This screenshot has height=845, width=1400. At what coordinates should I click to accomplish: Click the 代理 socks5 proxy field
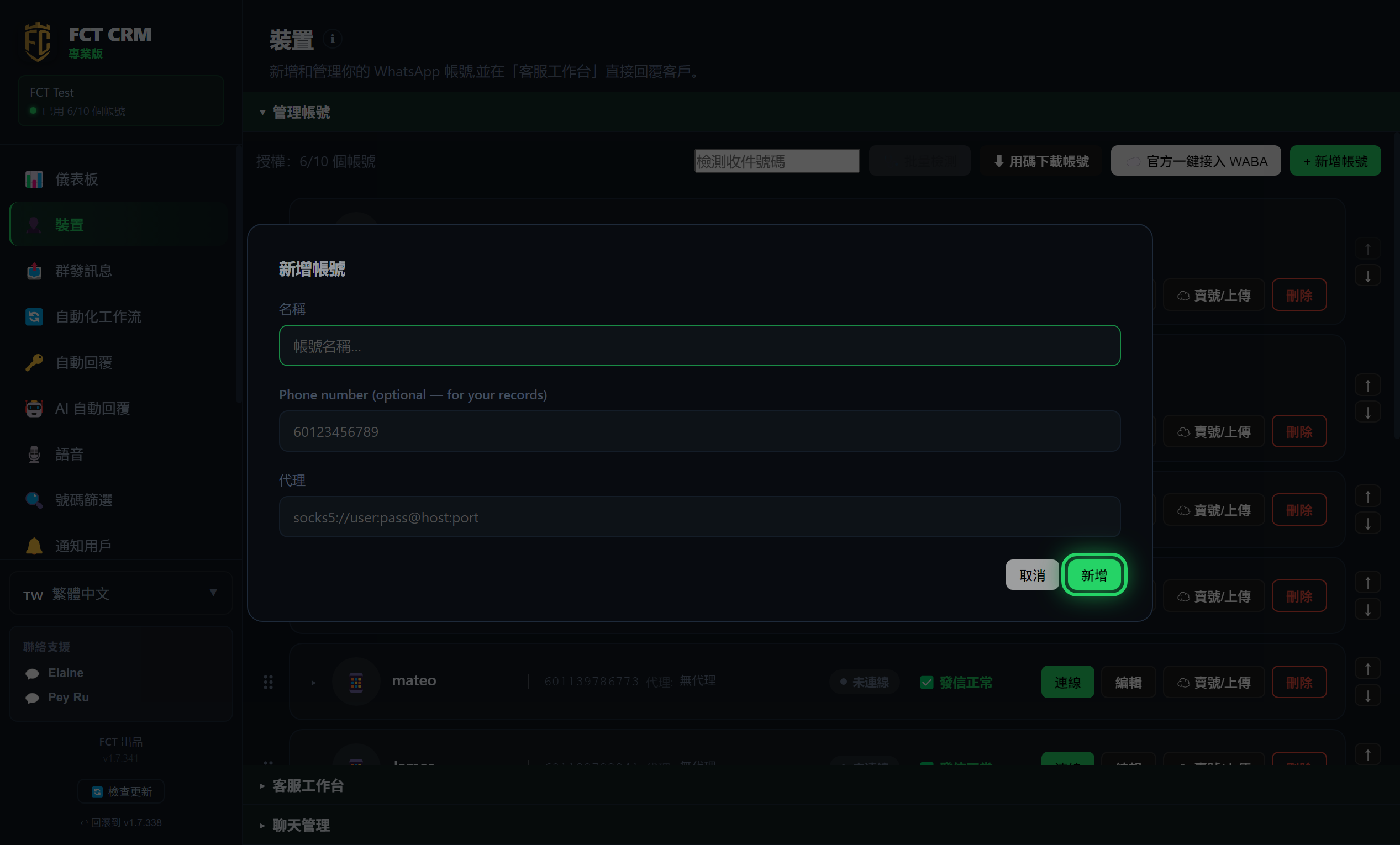coord(699,517)
